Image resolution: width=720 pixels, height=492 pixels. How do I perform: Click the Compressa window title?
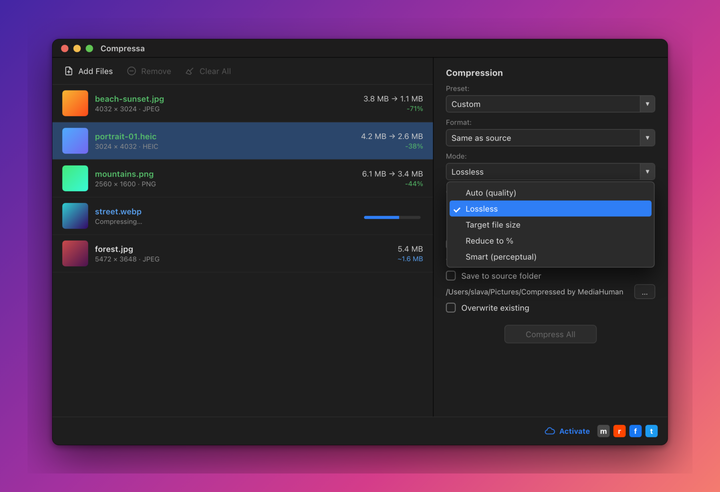point(123,49)
